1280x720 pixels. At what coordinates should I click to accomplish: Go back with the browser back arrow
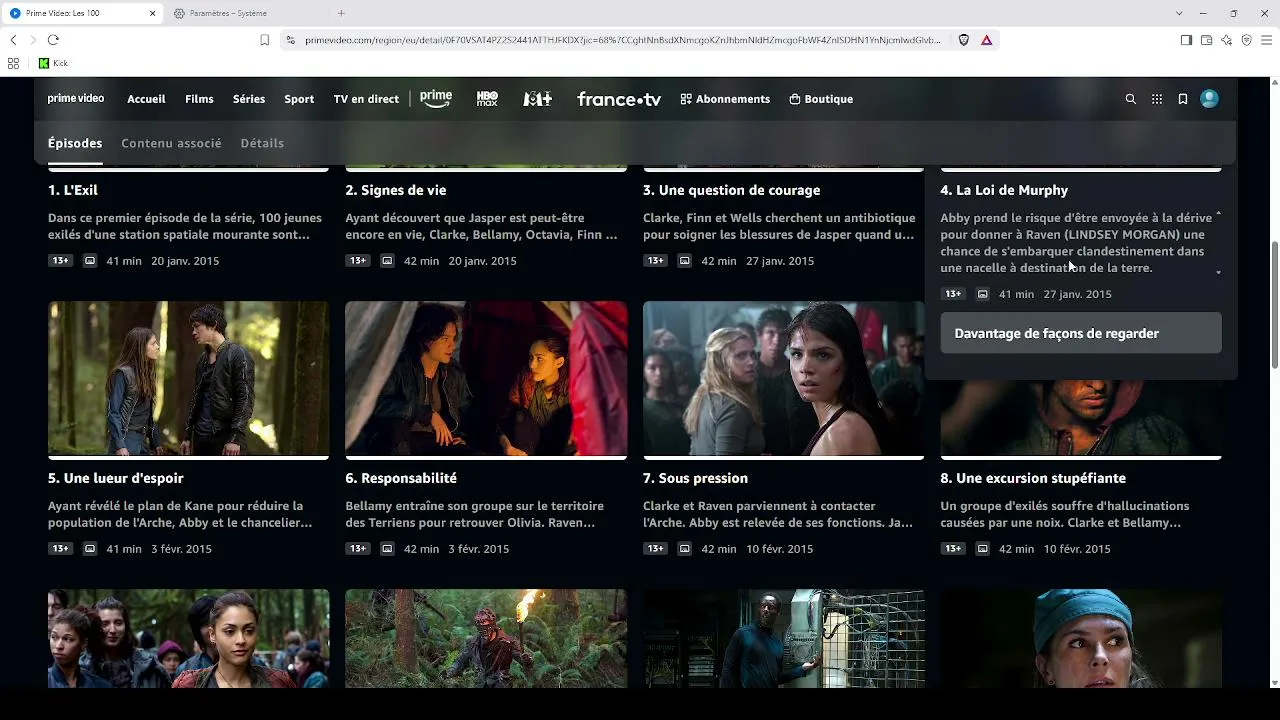coord(13,40)
